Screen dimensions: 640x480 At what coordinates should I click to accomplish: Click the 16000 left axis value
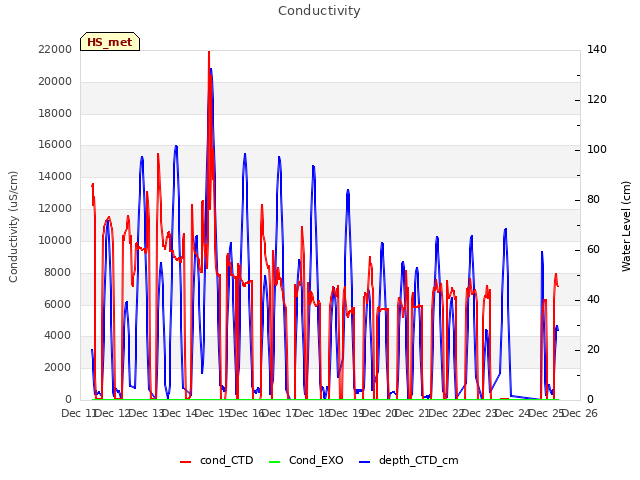pyautogui.click(x=55, y=144)
